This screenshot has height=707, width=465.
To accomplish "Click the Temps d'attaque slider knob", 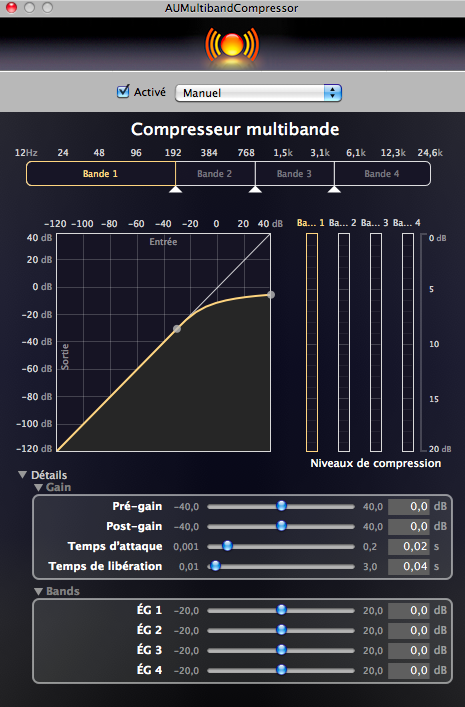I will (227, 546).
